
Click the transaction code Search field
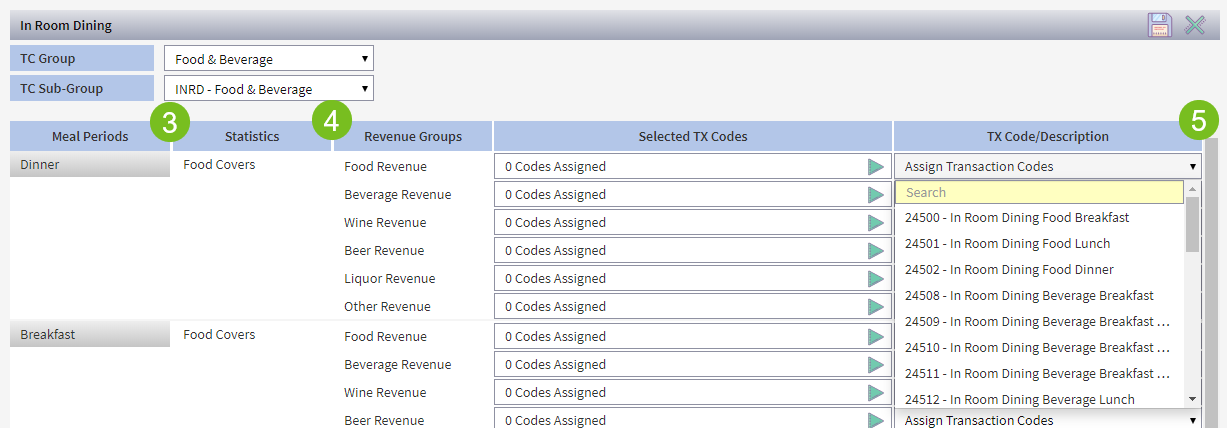1038,192
